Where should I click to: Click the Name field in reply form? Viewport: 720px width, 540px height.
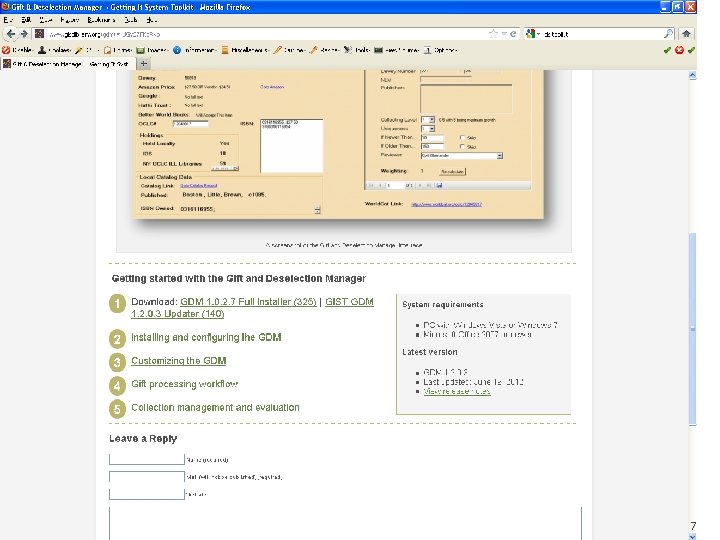click(x=146, y=459)
